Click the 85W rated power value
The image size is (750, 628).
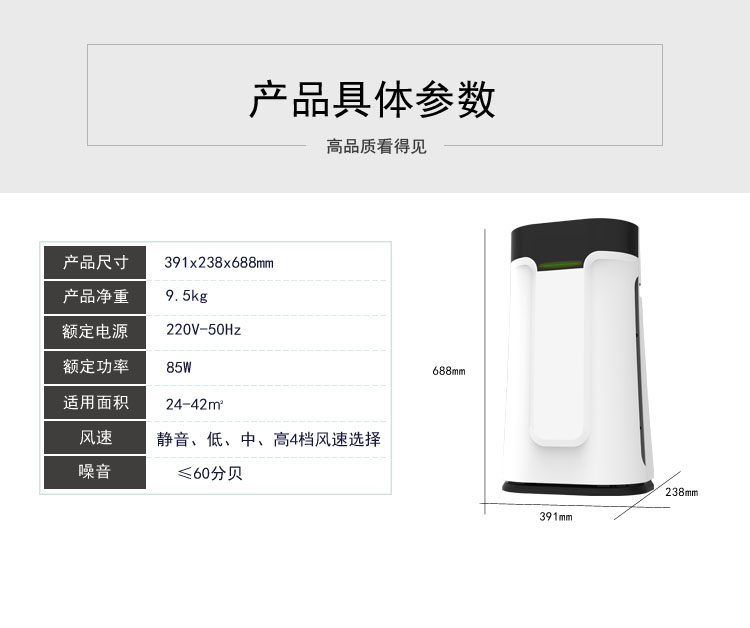[x=179, y=367]
